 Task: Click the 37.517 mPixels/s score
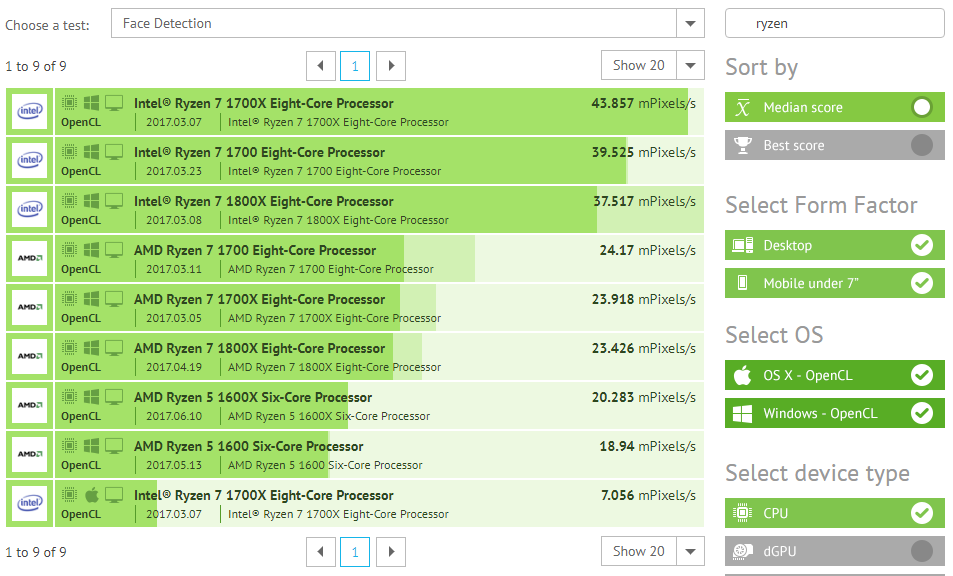click(644, 202)
